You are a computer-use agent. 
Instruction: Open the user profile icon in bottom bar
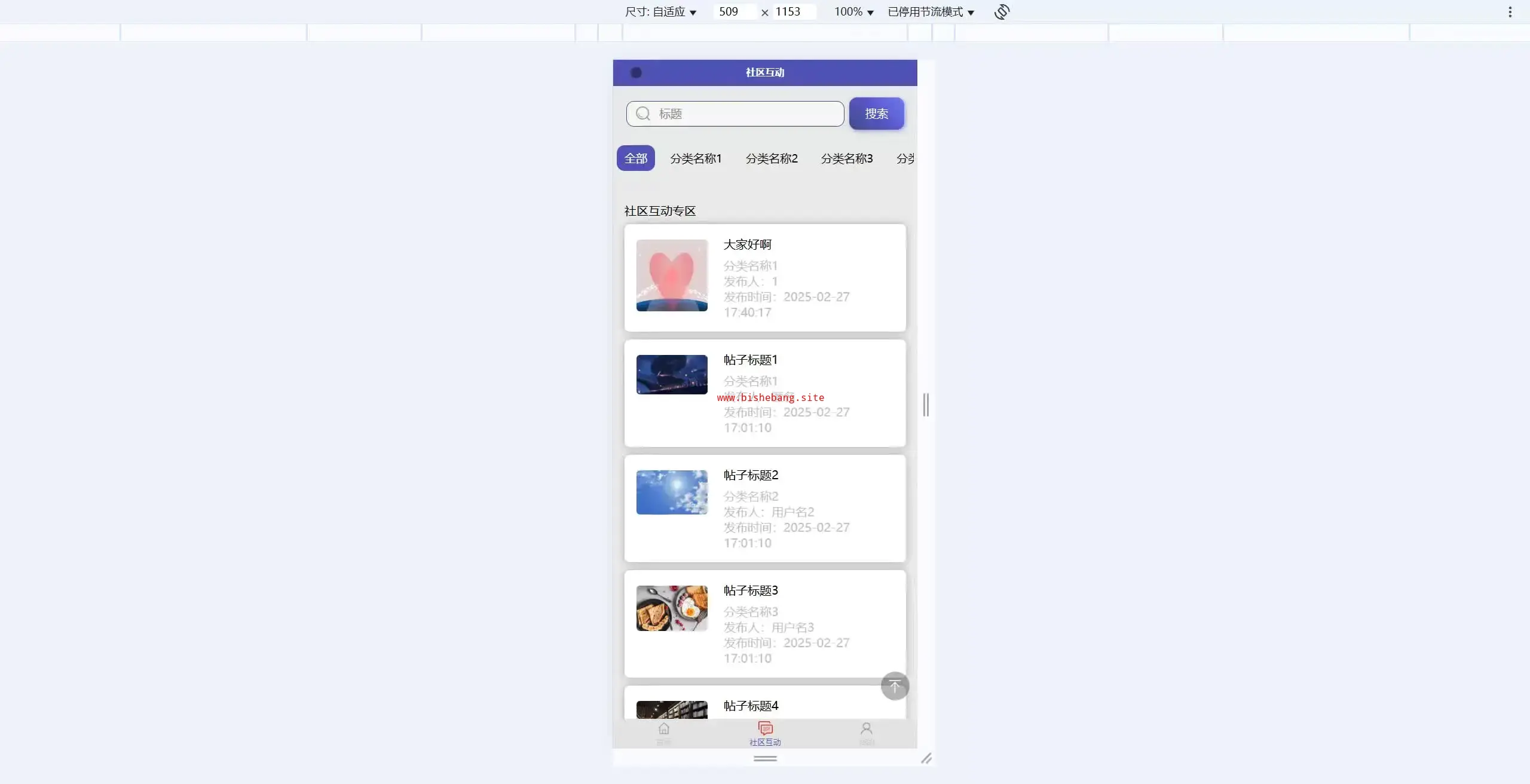(866, 729)
